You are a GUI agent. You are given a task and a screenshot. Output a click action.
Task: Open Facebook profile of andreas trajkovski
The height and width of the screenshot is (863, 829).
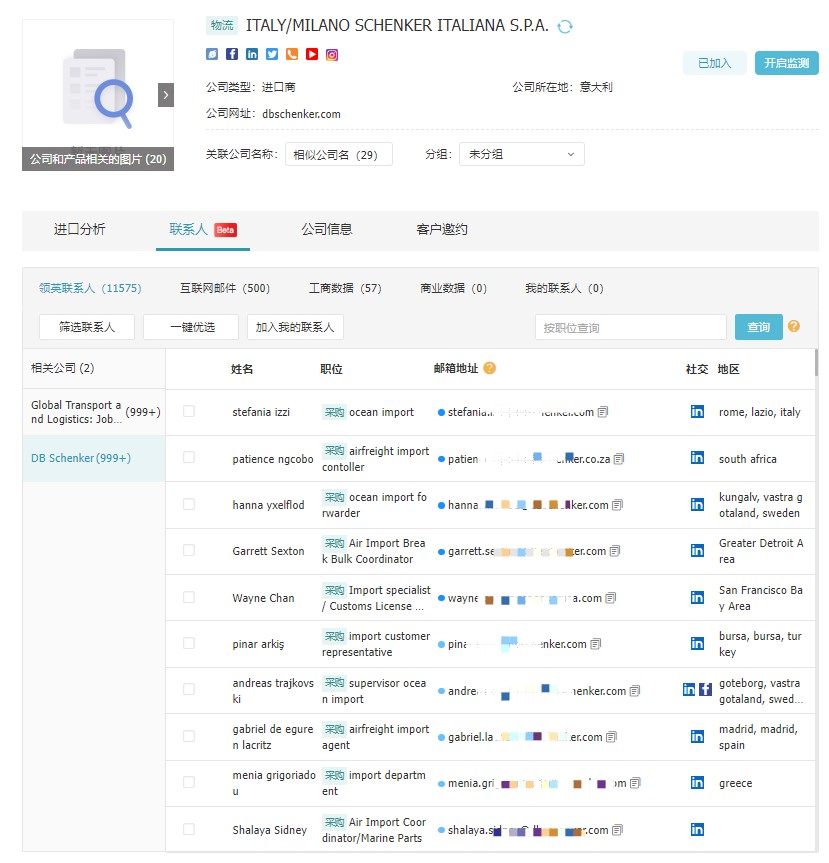click(705, 690)
